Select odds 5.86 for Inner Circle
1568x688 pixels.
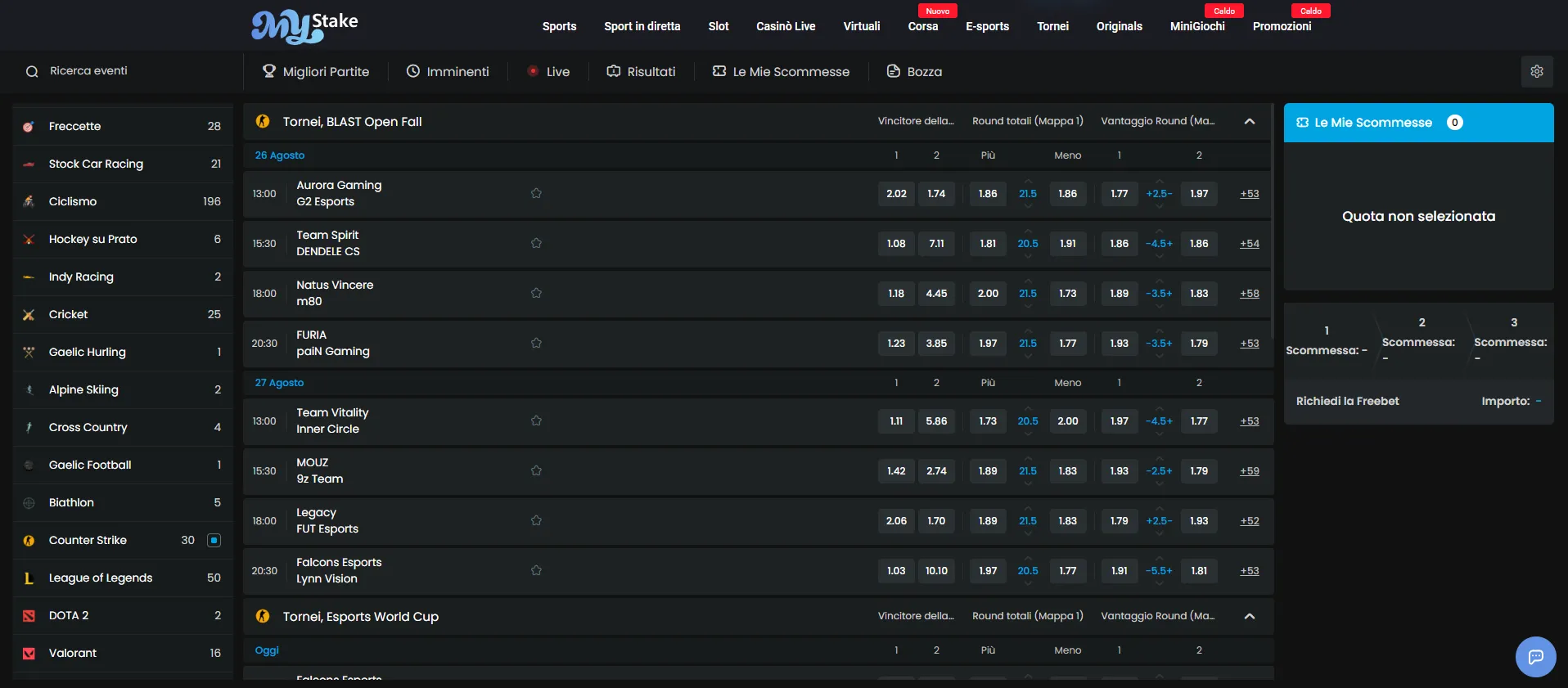[936, 421]
